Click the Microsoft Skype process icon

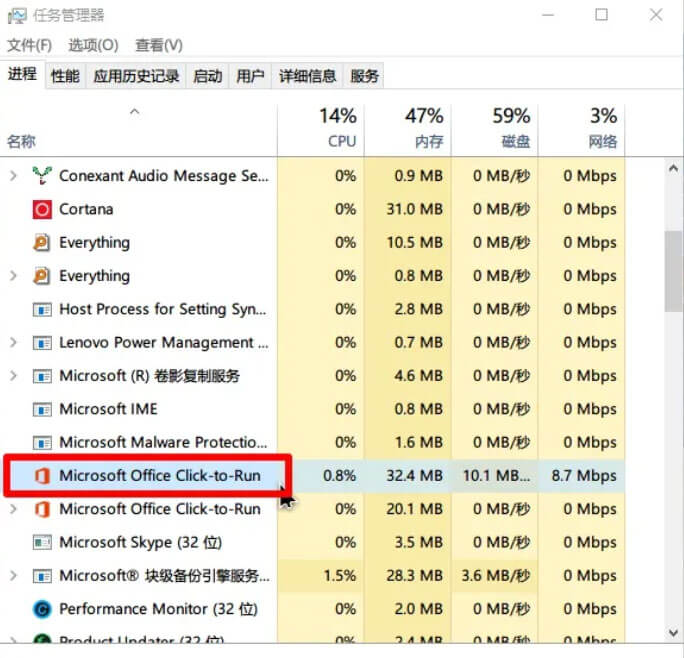point(42,542)
